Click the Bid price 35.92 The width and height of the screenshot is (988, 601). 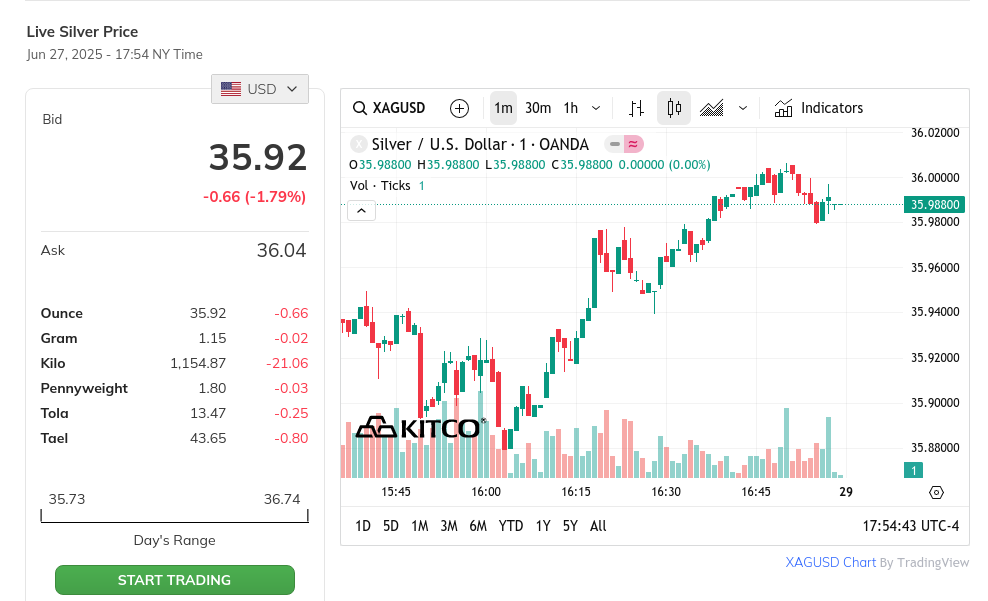point(258,157)
